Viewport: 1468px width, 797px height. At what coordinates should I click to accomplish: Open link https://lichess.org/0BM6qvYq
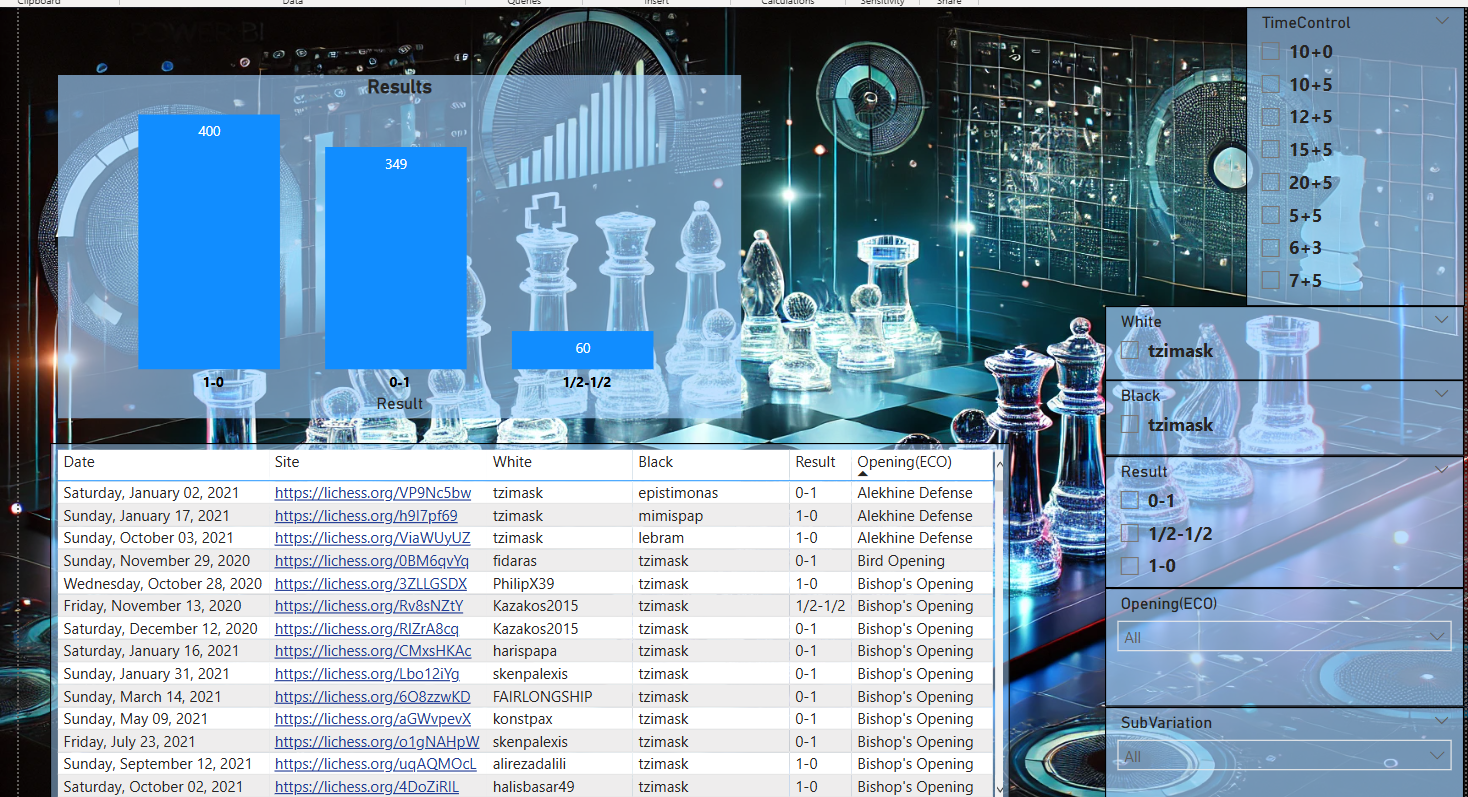(x=372, y=561)
